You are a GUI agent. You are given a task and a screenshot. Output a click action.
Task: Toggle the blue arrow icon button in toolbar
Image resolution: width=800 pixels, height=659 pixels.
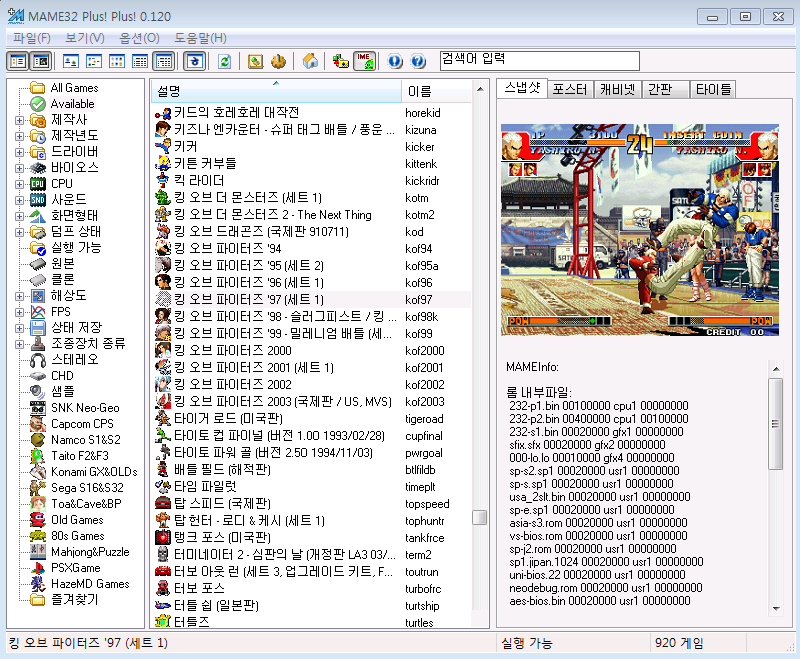[x=195, y=62]
